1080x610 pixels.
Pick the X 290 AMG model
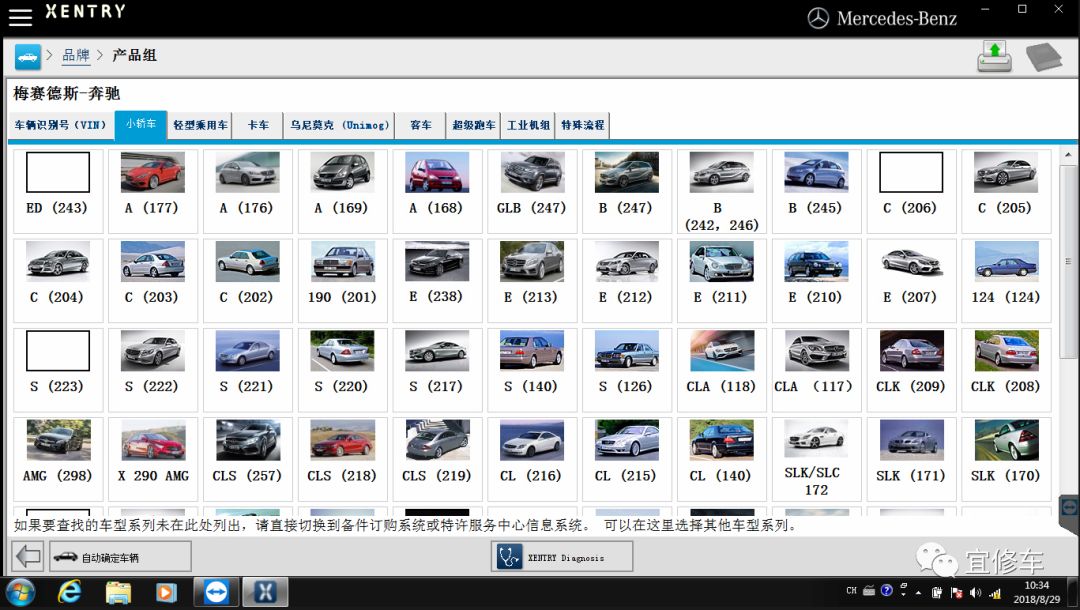pos(152,459)
